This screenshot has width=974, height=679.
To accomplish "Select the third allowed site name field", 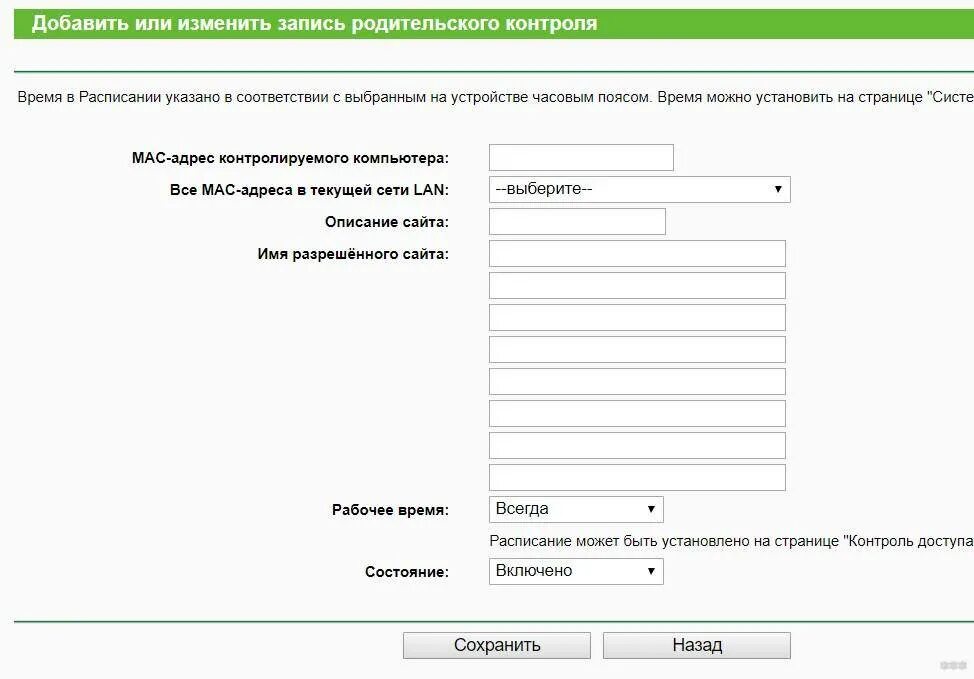I will (637, 317).
